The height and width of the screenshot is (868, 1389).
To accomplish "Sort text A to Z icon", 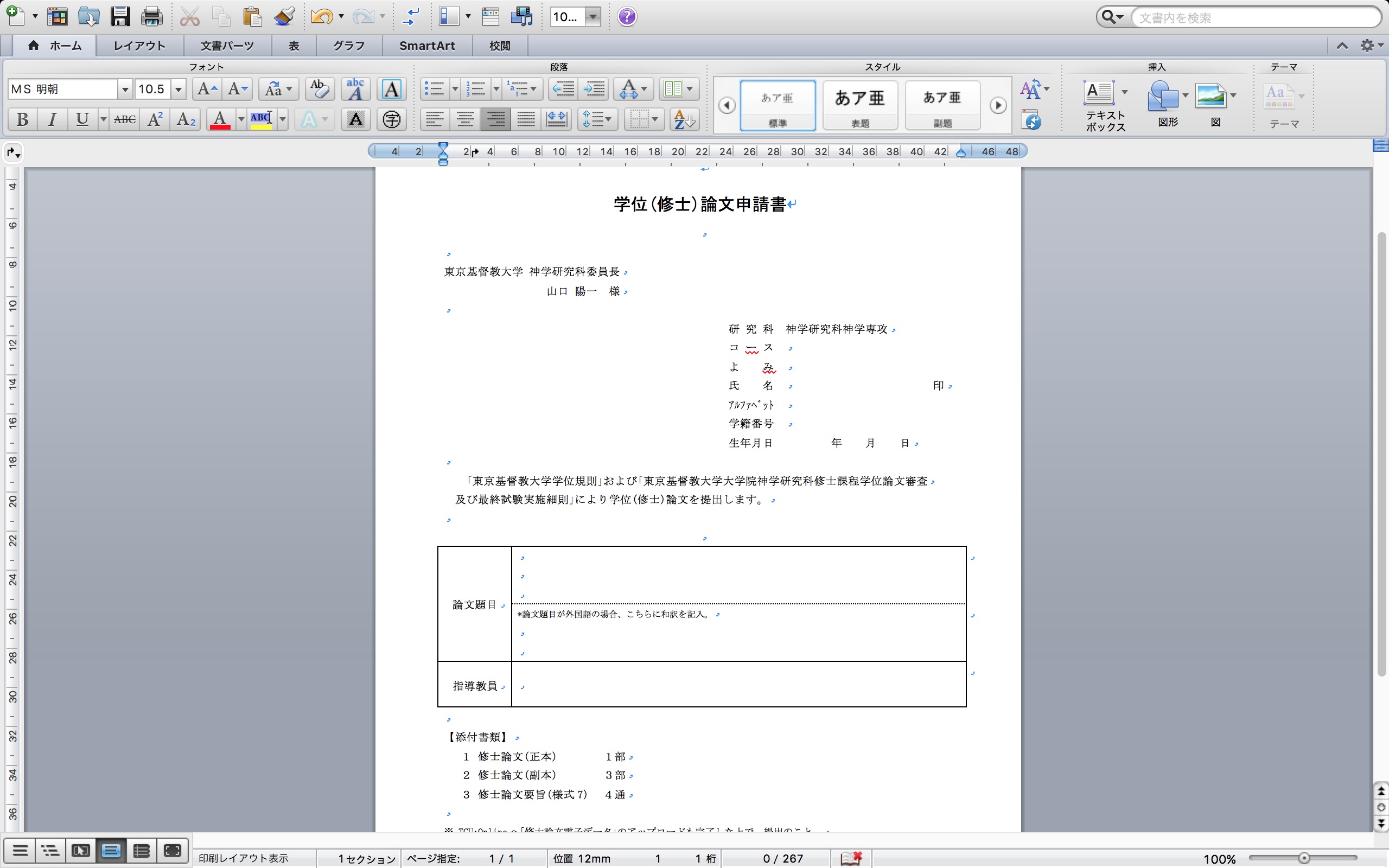I will pyautogui.click(x=684, y=119).
